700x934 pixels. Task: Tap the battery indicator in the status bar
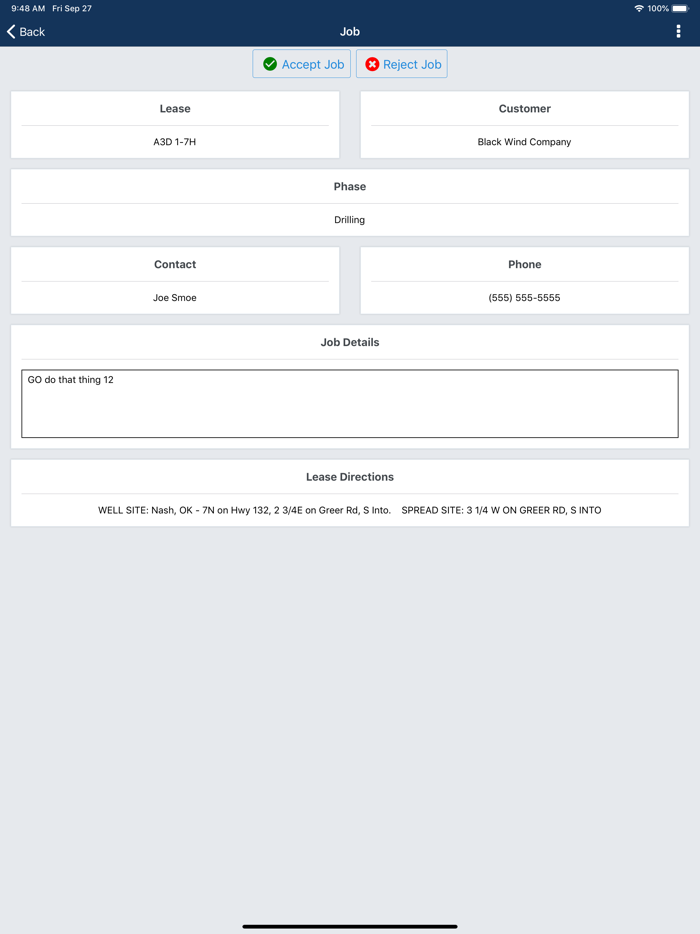683,7
